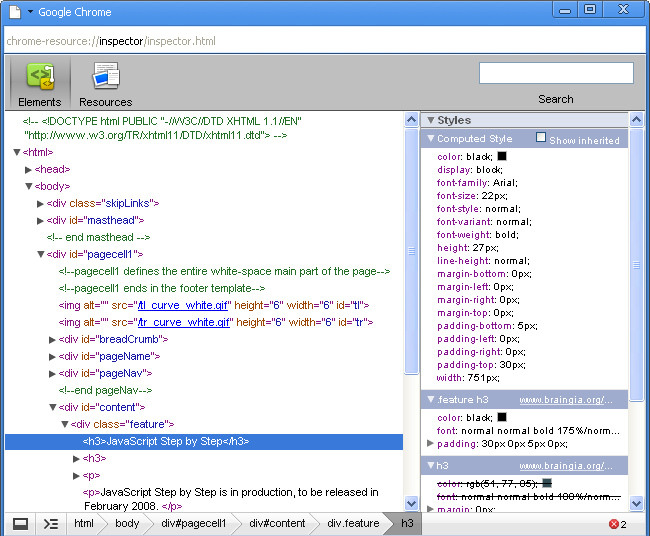Collapse div id pagecell1 node
Viewport: 650px width, 536px height.
[41, 254]
